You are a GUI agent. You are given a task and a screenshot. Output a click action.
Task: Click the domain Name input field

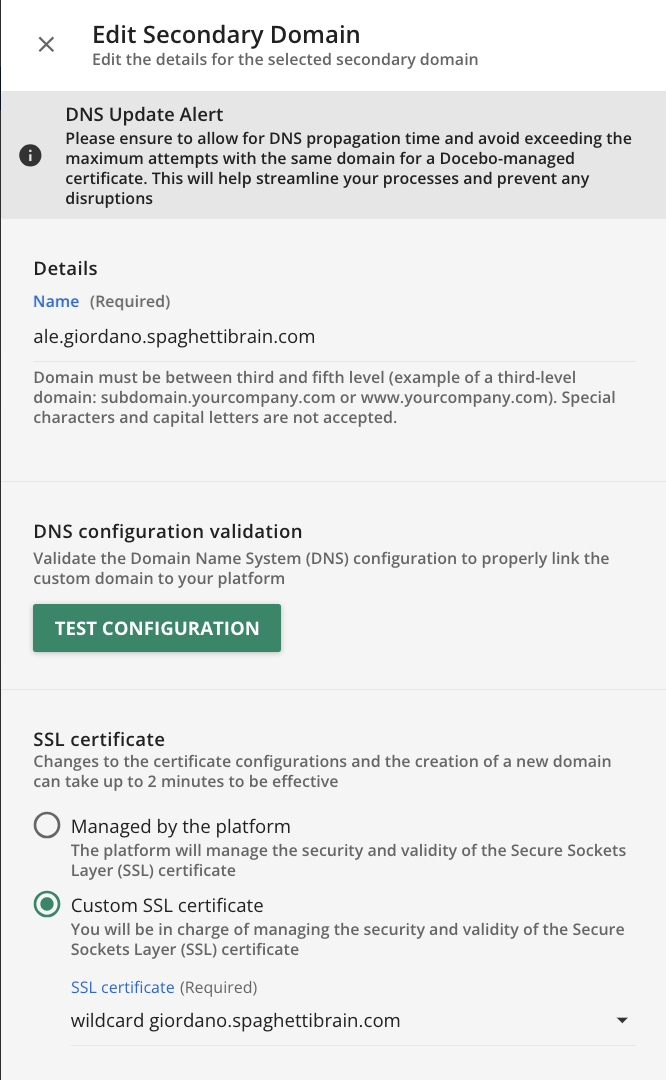point(334,337)
